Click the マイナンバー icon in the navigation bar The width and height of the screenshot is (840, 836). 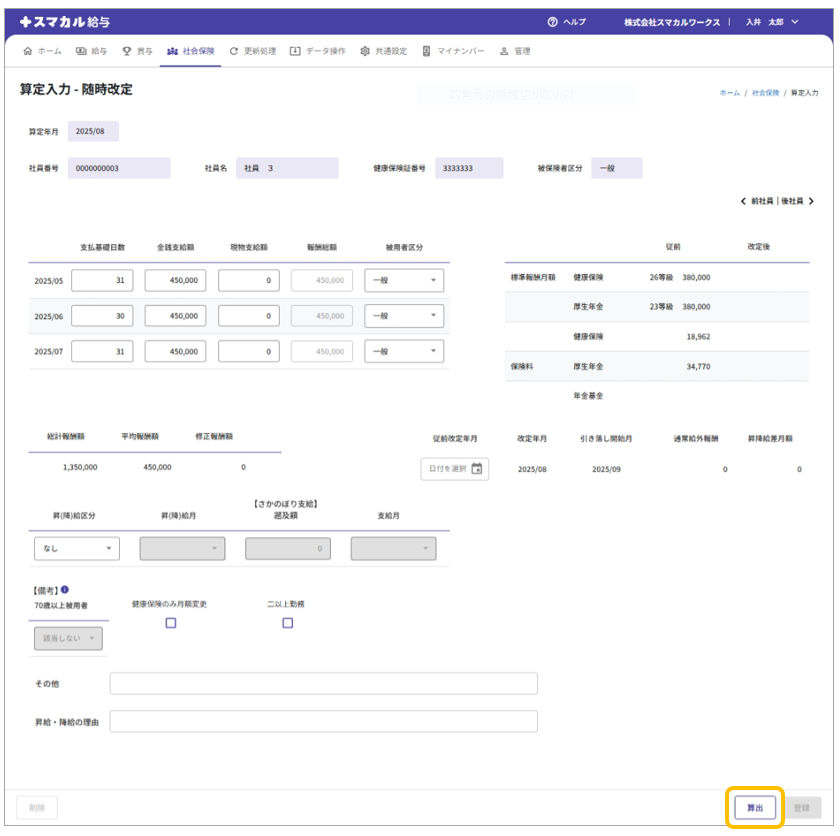point(427,51)
